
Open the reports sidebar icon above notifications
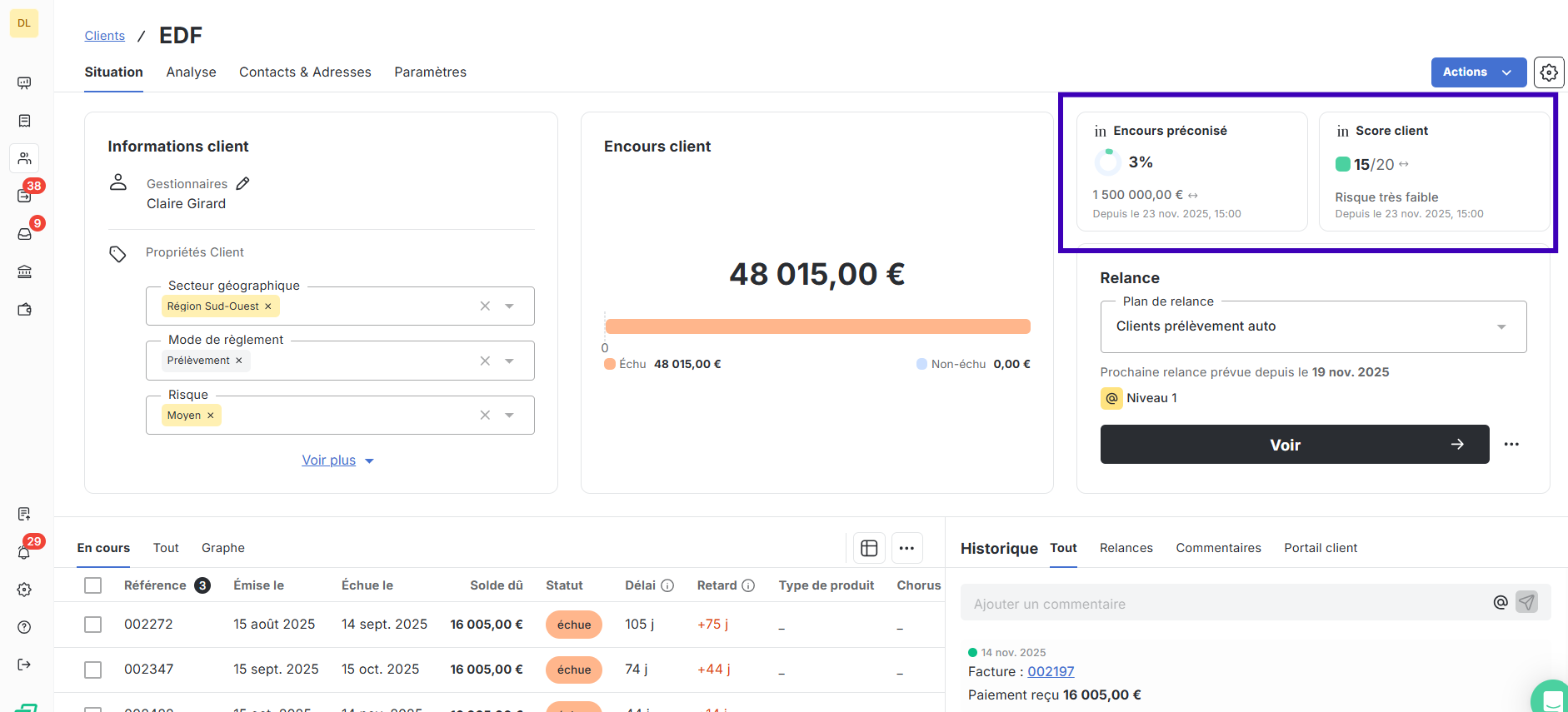pyautogui.click(x=24, y=514)
